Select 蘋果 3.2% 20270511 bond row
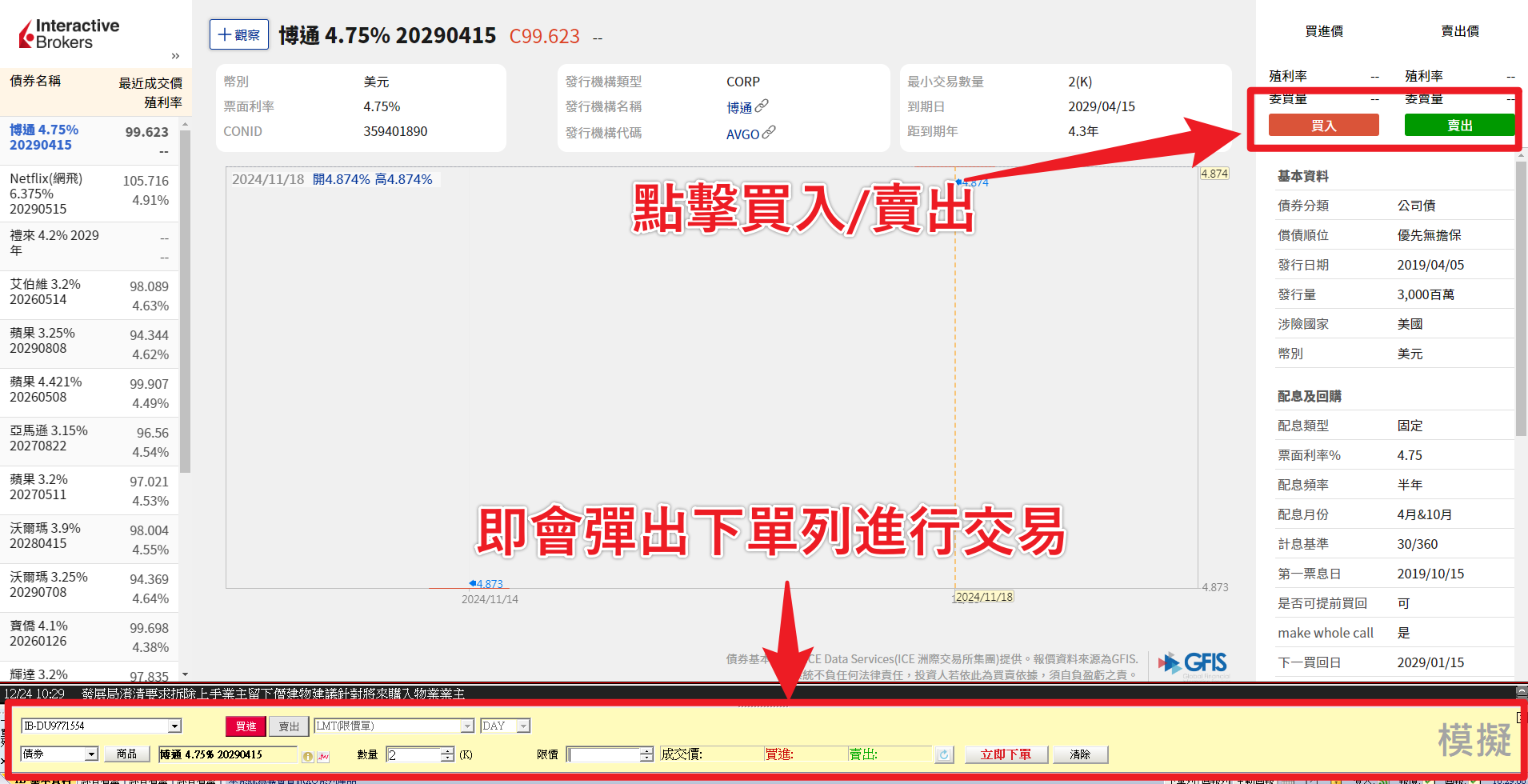Viewport: 1528px width, 784px height. [90, 490]
